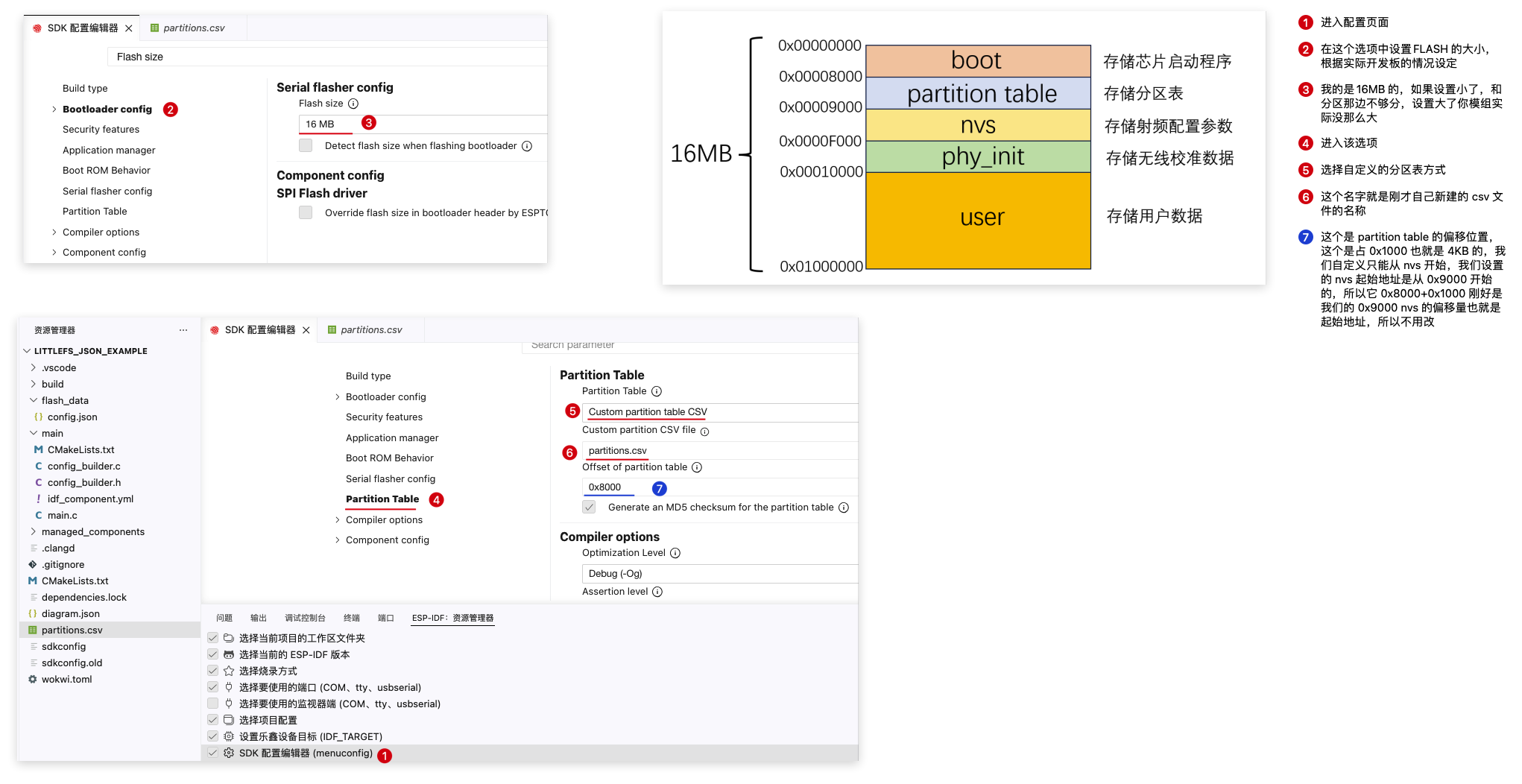Switch to partitions.csv tab in top window
The image size is (1522, 784).
coord(193,28)
